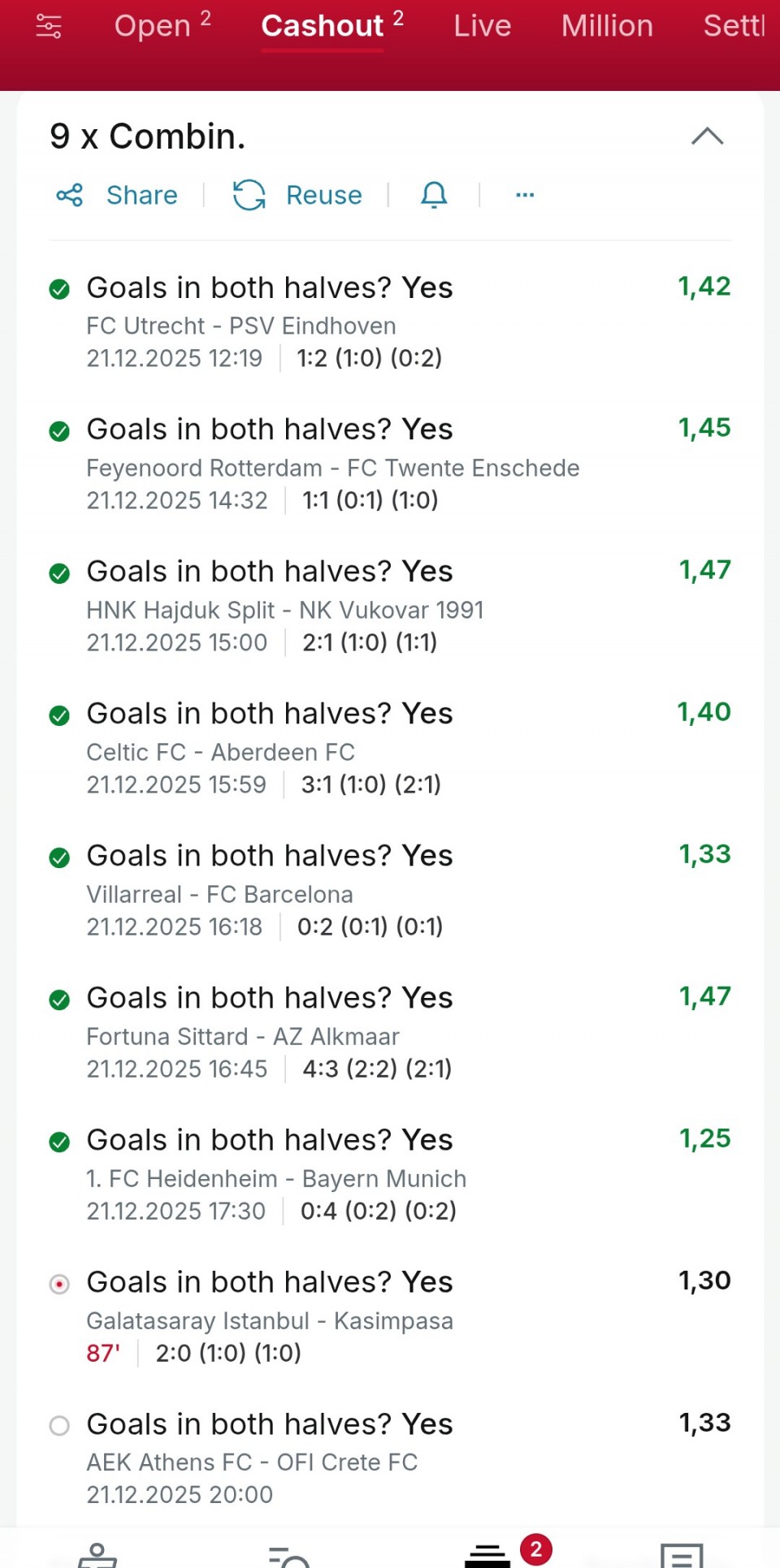
Task: Open the Million tab
Action: click(607, 26)
